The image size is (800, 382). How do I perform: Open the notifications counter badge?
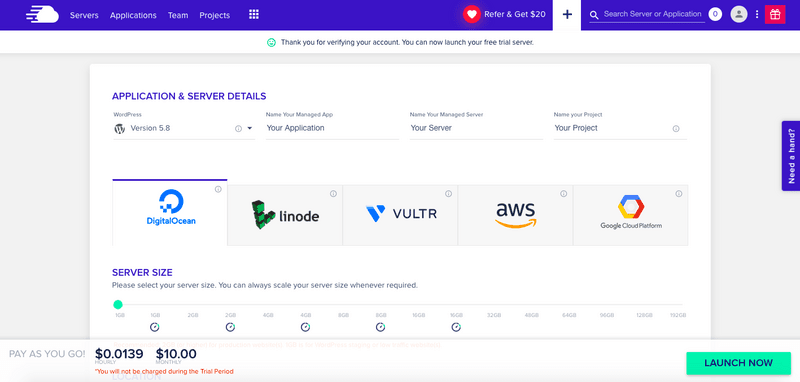click(715, 14)
